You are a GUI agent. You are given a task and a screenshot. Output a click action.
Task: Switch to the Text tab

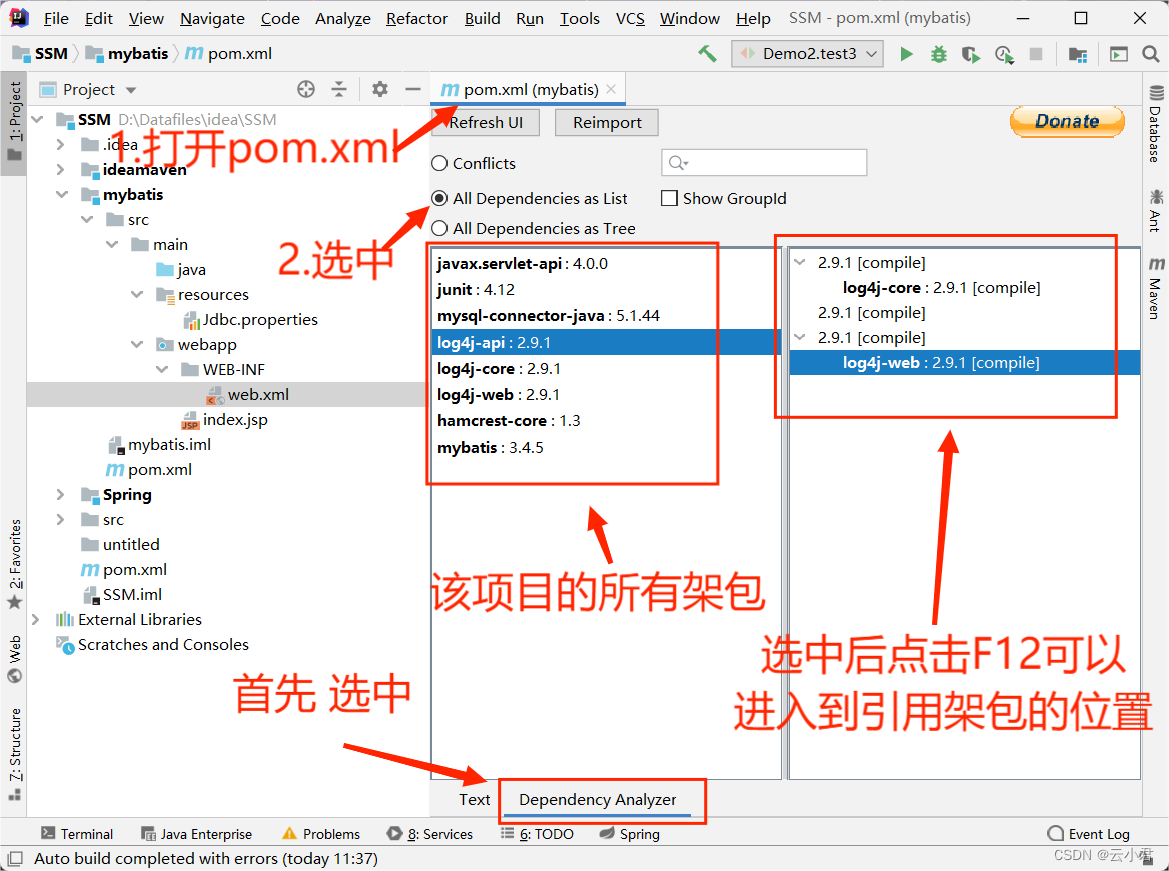click(x=474, y=799)
